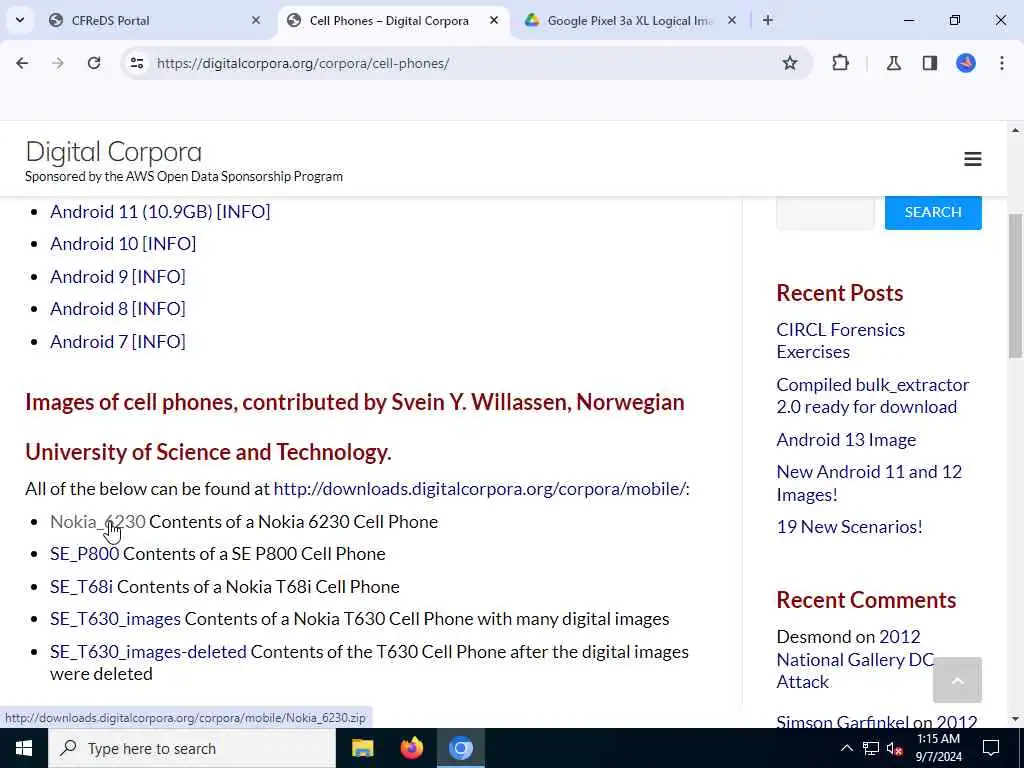Open Android 8 link
Viewport: 1024px width, 768px height.
click(89, 308)
